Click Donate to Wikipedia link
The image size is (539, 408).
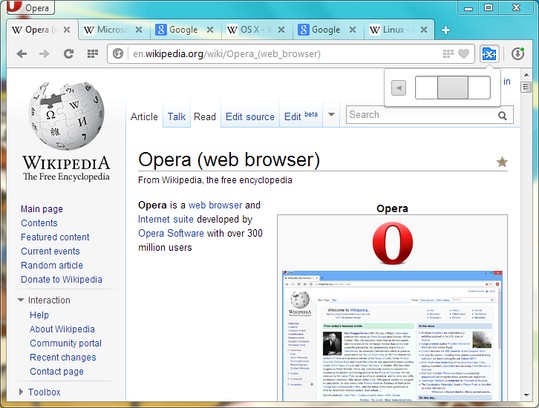click(x=62, y=279)
